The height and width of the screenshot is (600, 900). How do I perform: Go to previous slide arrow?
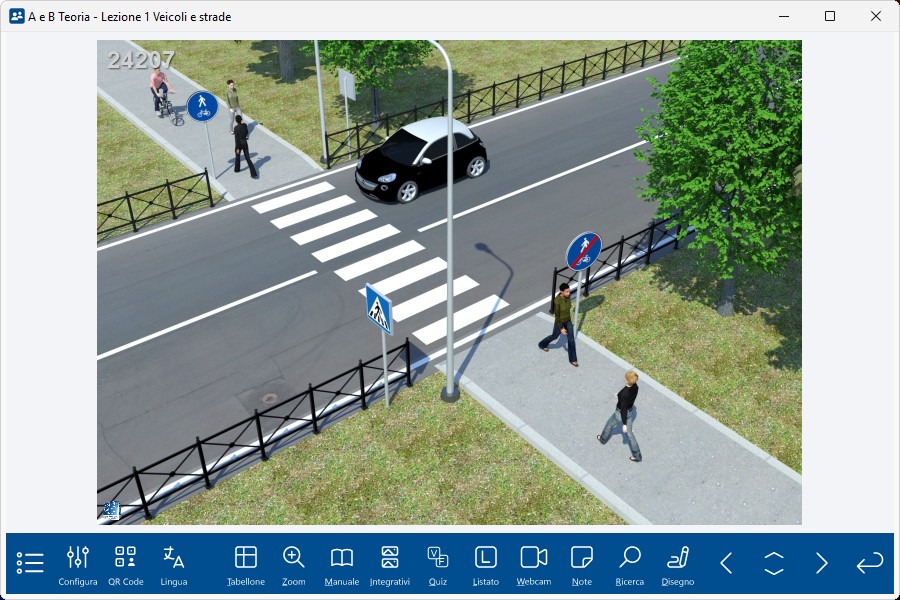pos(727,563)
